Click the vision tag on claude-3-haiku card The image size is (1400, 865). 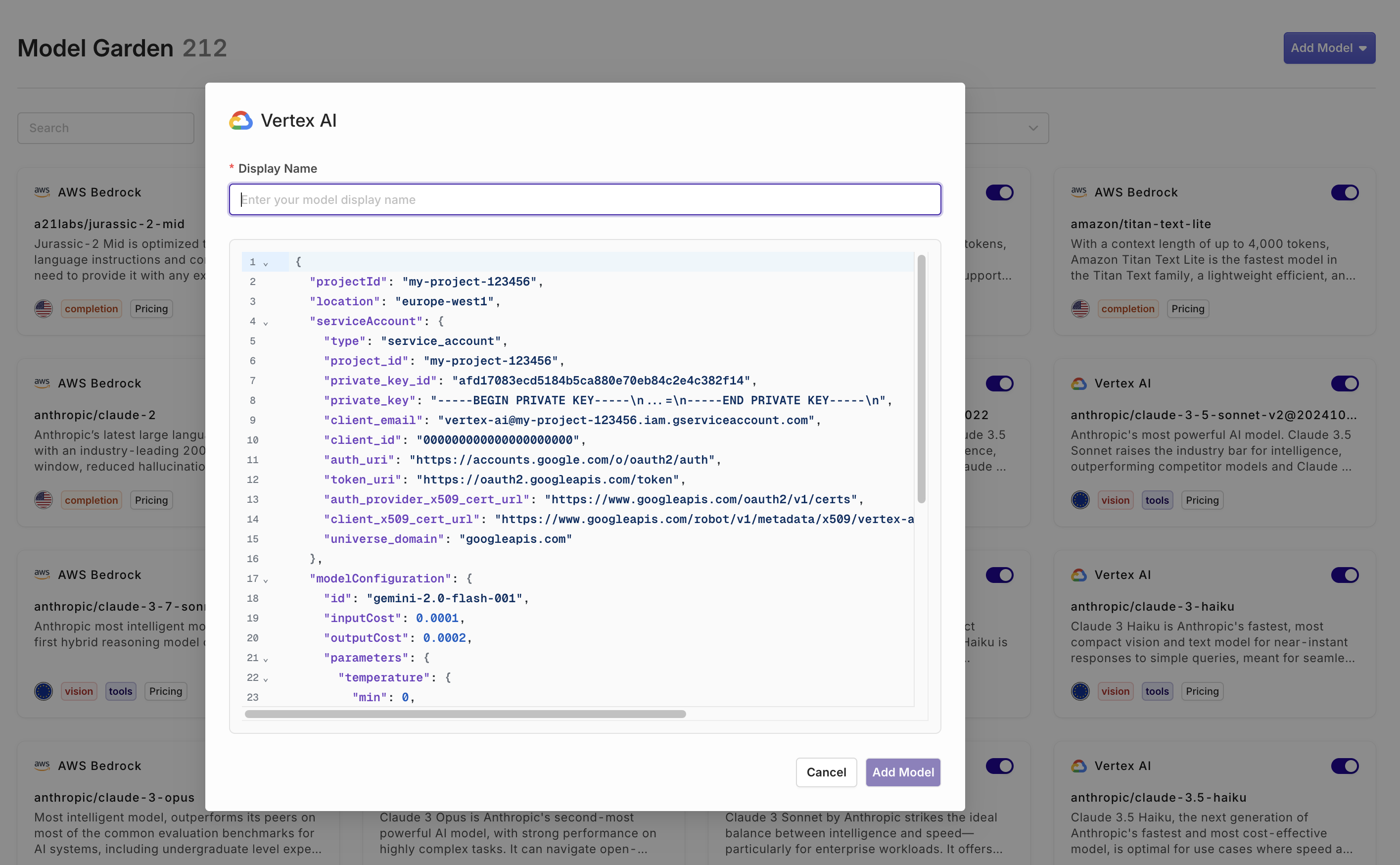pos(1115,691)
